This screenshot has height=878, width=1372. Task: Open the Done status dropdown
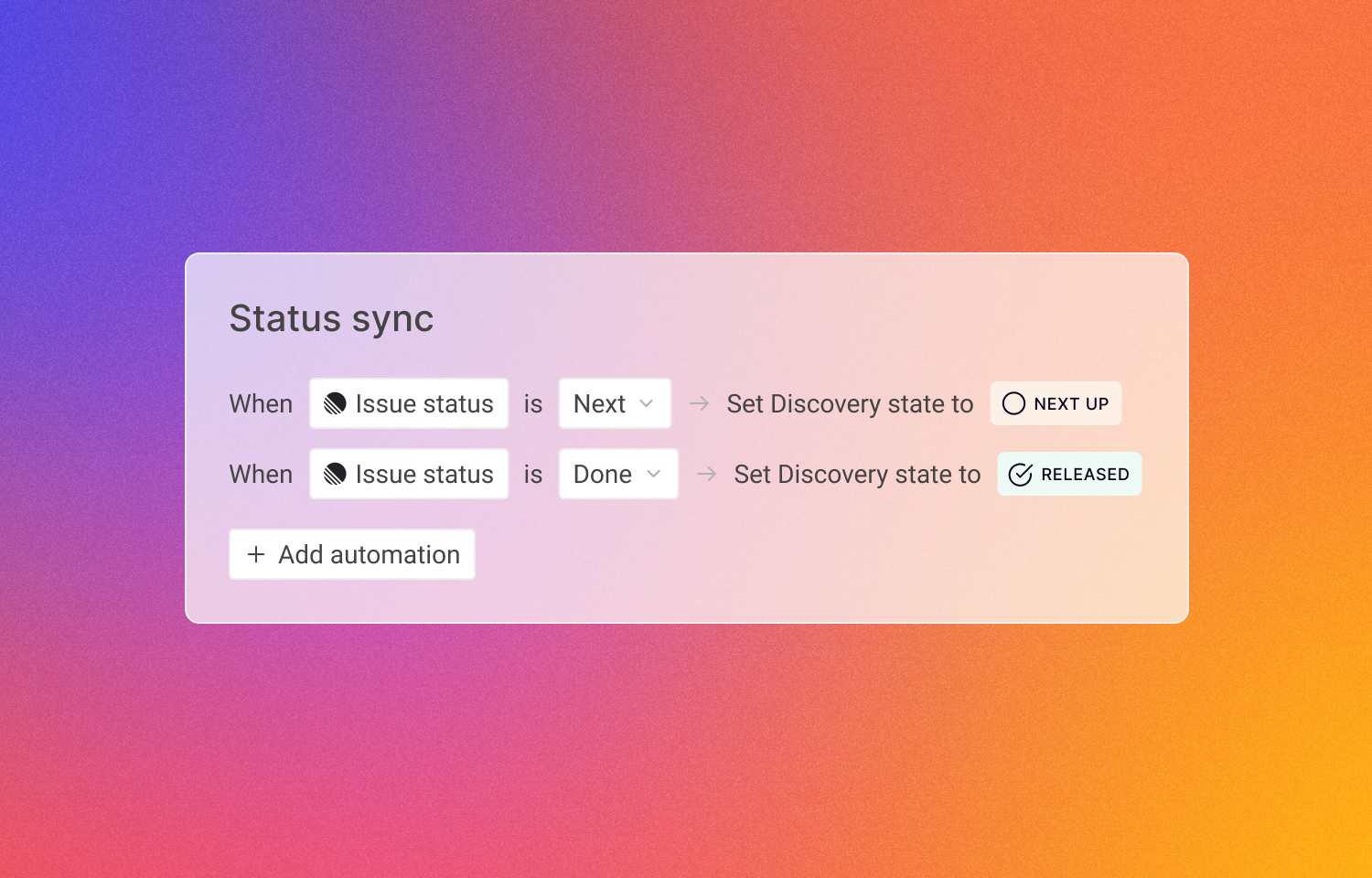(618, 474)
